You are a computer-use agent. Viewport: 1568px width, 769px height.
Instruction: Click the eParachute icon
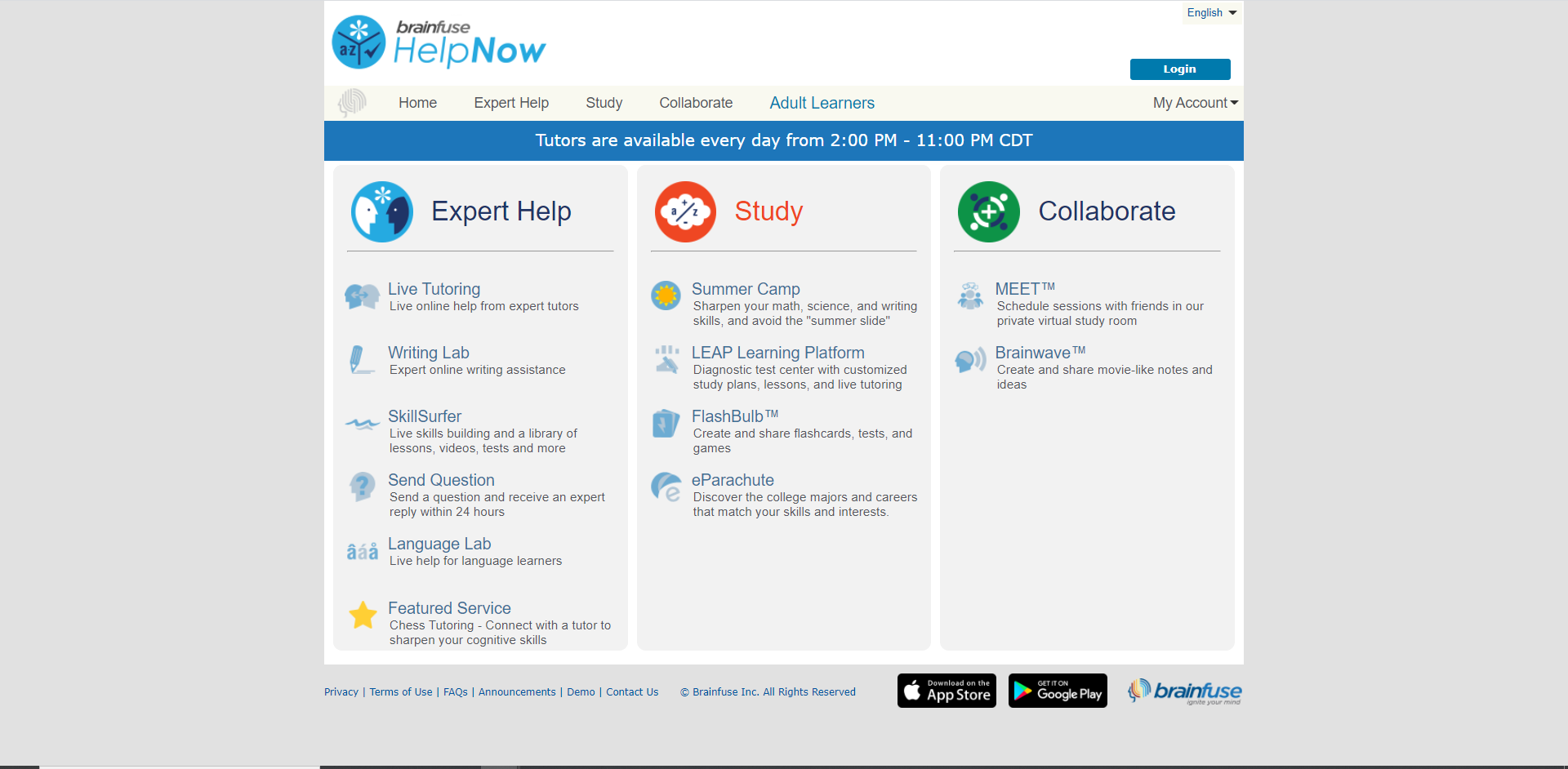click(666, 487)
